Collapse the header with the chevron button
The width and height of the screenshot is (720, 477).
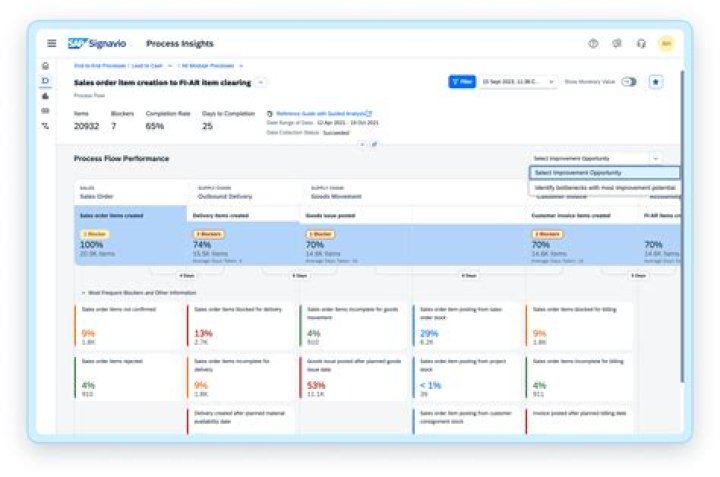pos(362,144)
